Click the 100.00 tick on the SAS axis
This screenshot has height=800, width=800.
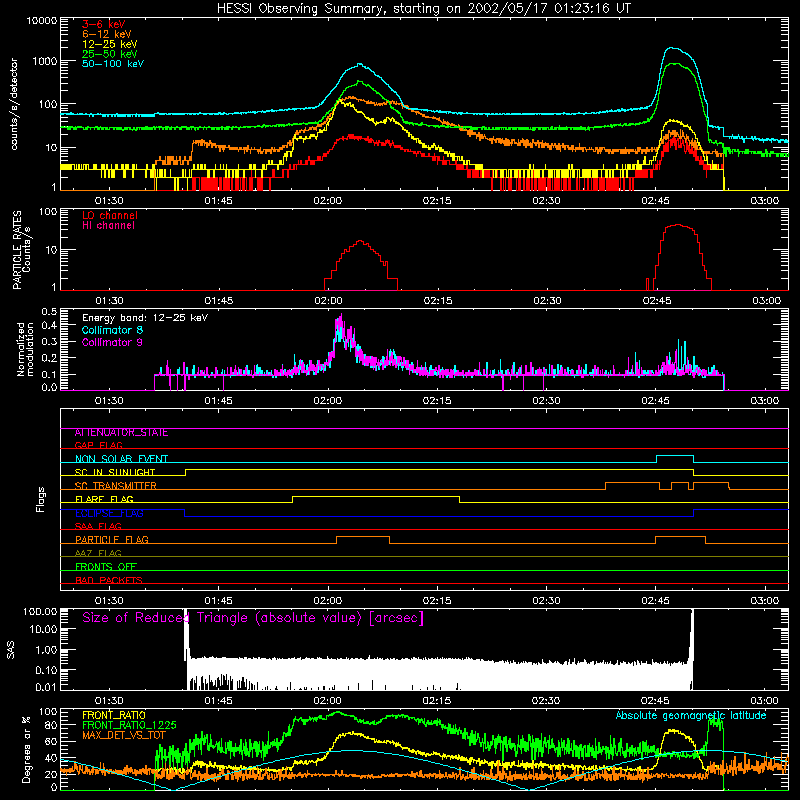pos(40,611)
